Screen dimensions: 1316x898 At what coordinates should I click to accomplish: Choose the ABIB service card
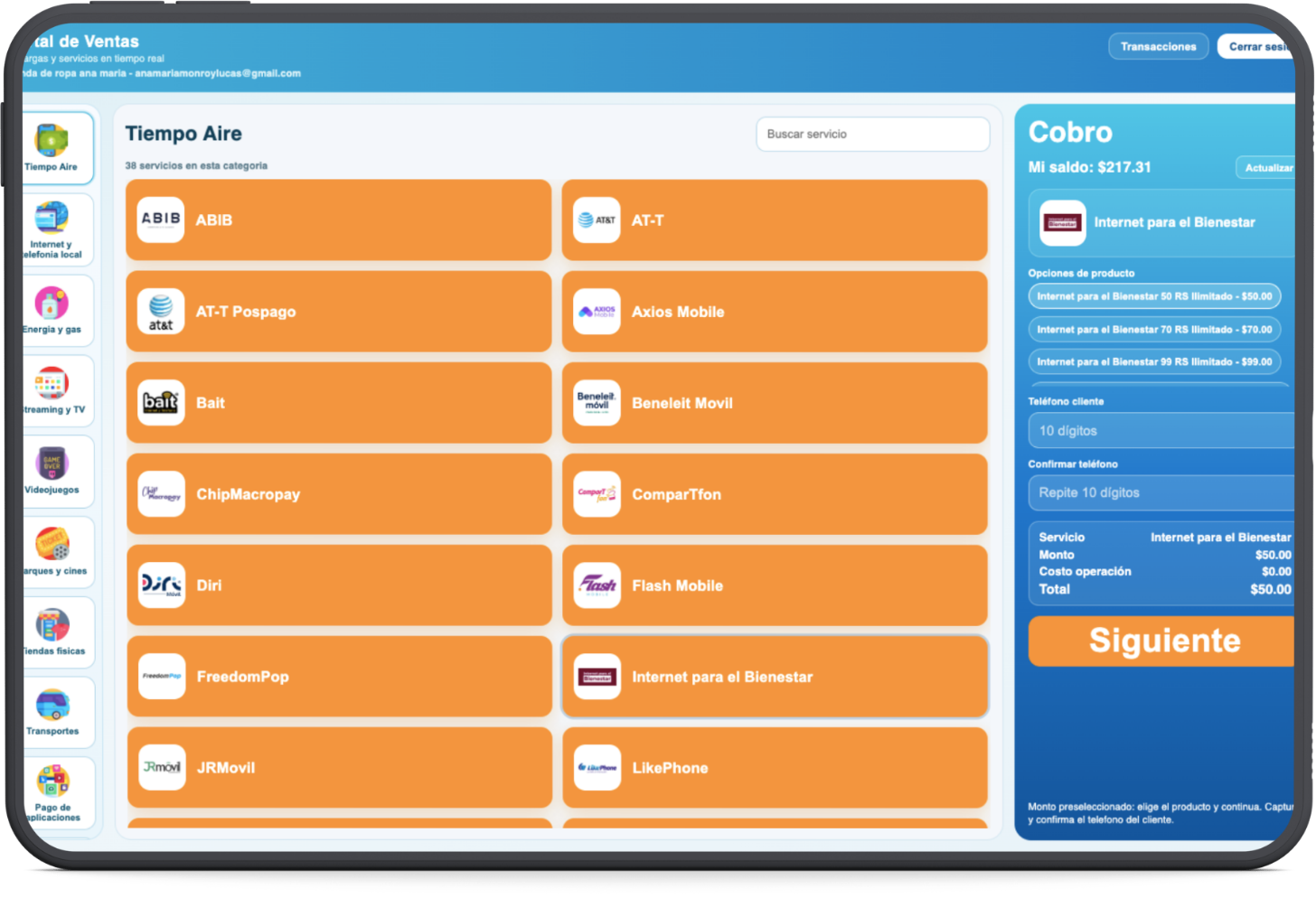click(x=339, y=220)
